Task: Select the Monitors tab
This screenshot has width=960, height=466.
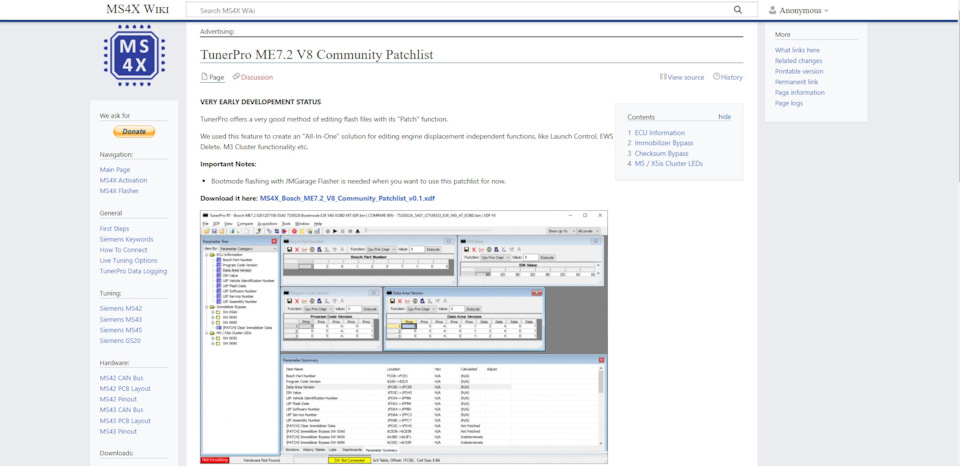Action: (x=292, y=449)
